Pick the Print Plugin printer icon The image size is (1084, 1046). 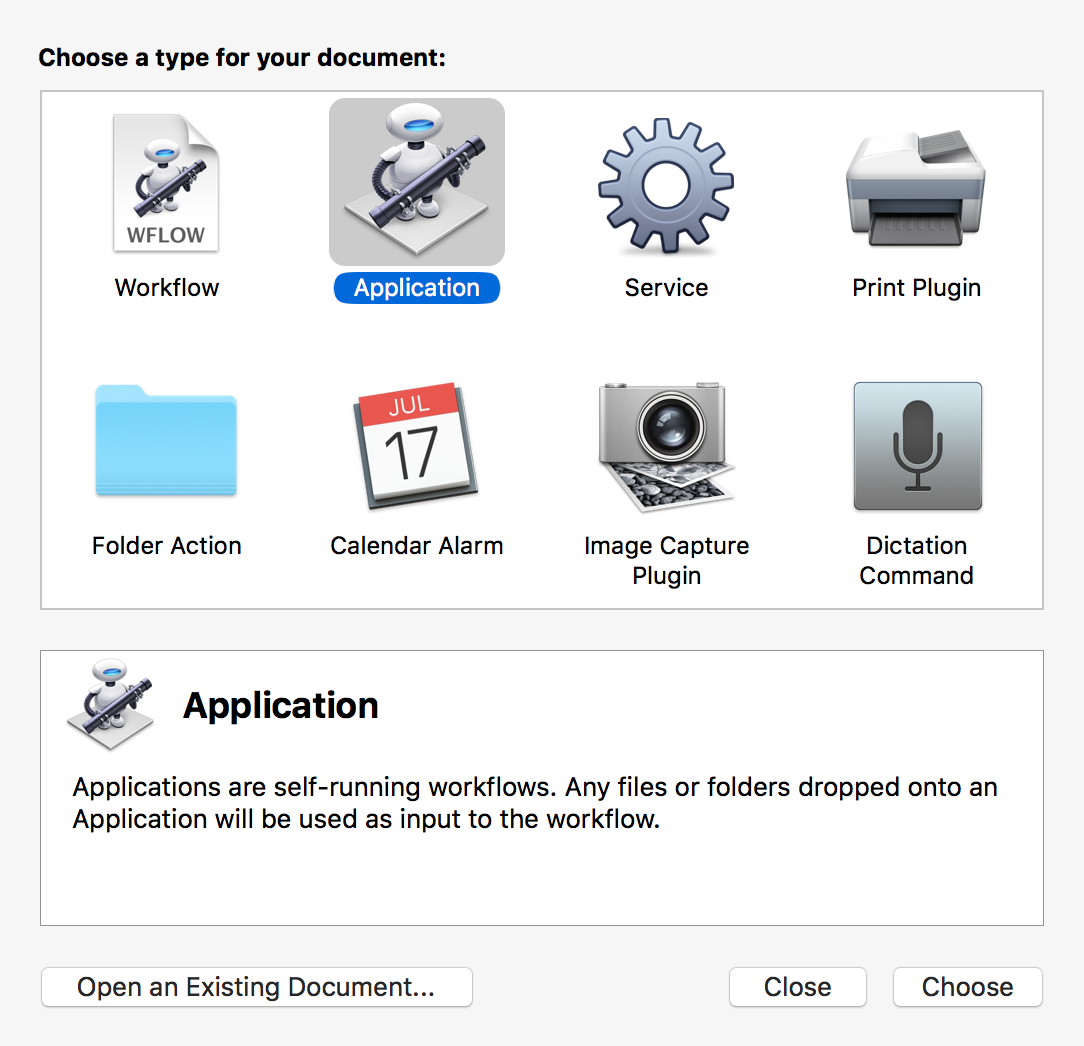(916, 187)
